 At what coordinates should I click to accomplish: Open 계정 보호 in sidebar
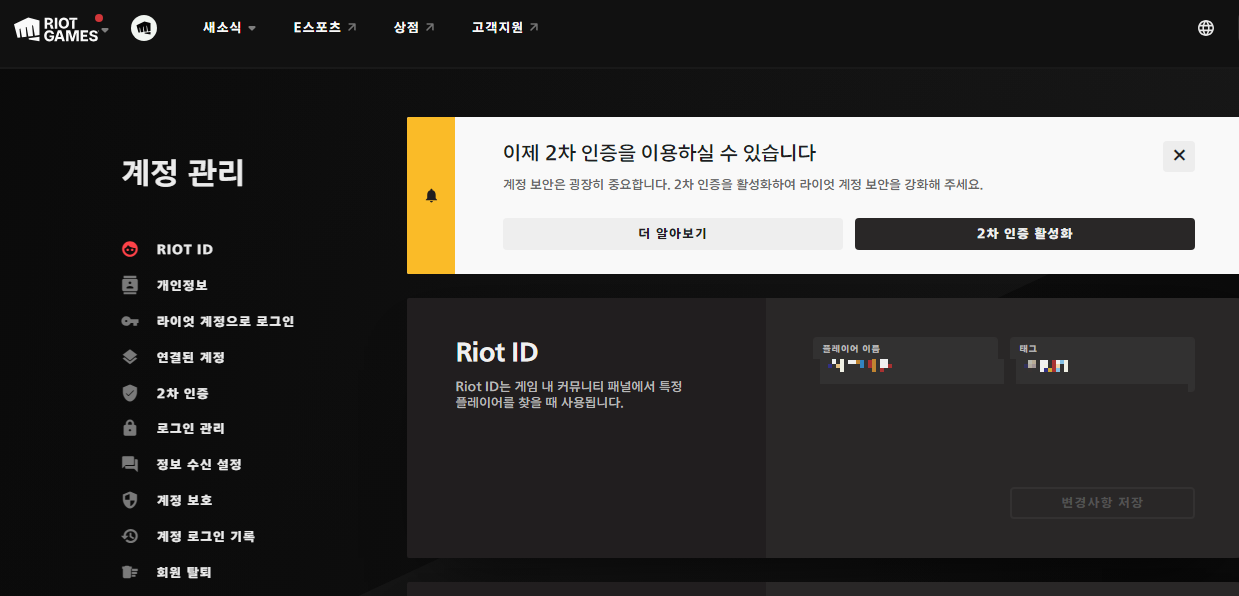click(184, 500)
